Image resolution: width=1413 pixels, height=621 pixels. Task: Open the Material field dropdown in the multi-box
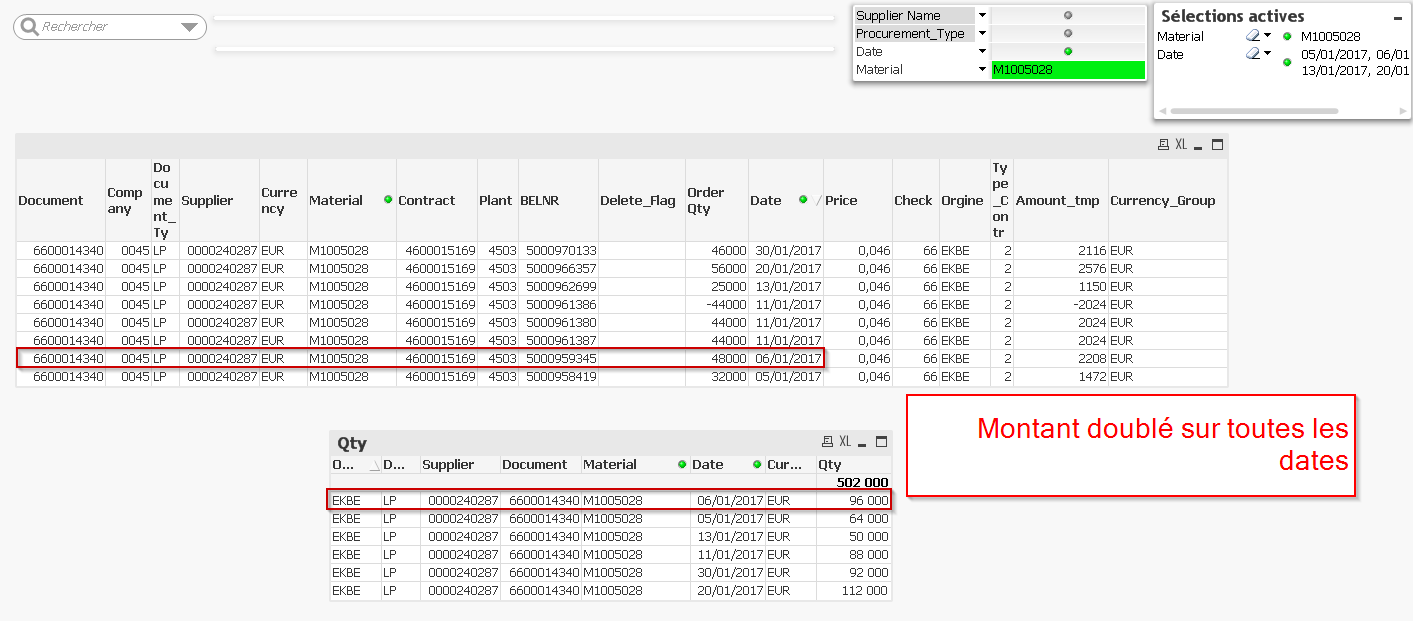click(x=982, y=69)
